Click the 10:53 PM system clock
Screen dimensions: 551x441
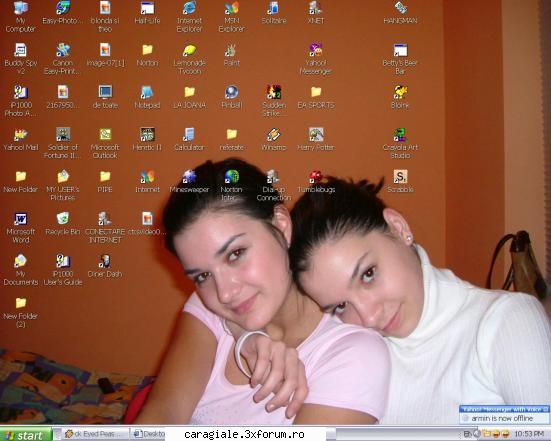click(529, 434)
